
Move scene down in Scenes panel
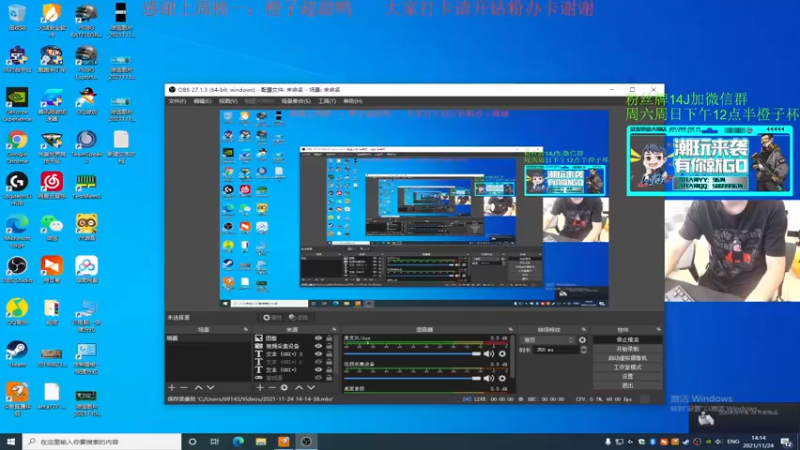[210, 388]
